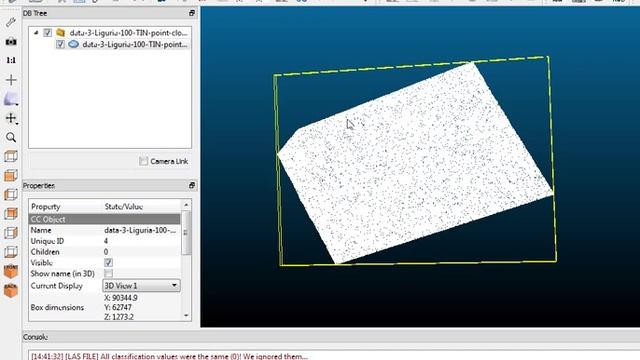Activate the pick rotation center cross tool
Viewport: 640px width, 360px height.
(x=11, y=80)
